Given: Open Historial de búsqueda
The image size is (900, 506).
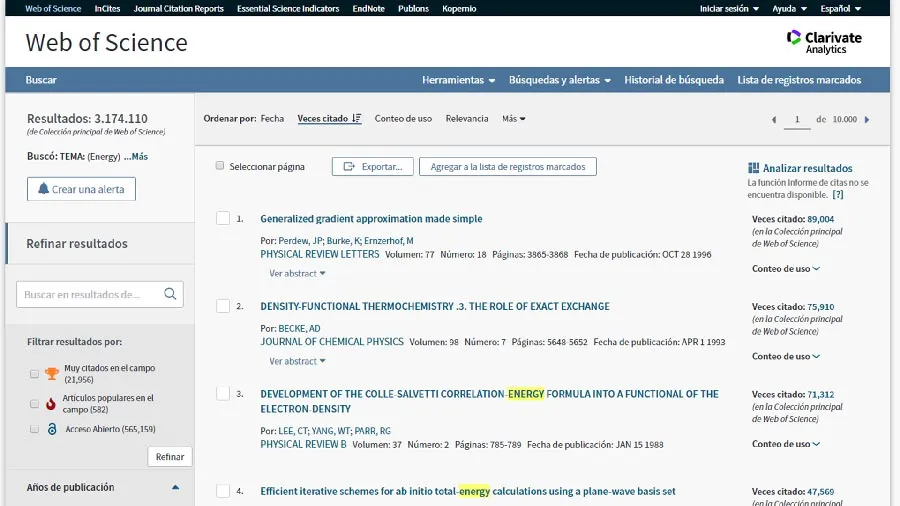Looking at the screenshot, I should click(x=674, y=80).
